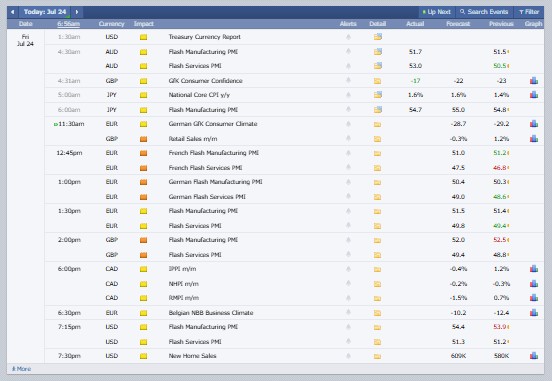Click the Graph column header

pyautogui.click(x=533, y=24)
